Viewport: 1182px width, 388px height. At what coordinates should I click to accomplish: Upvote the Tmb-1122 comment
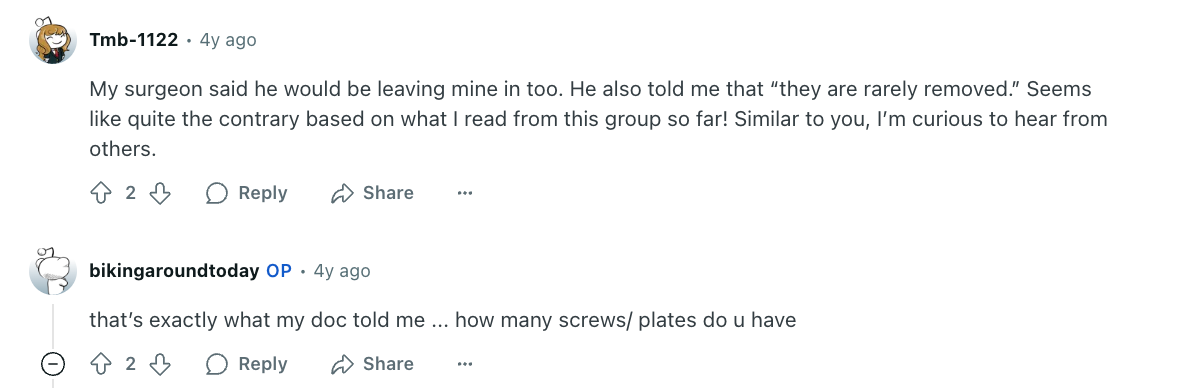click(x=100, y=194)
